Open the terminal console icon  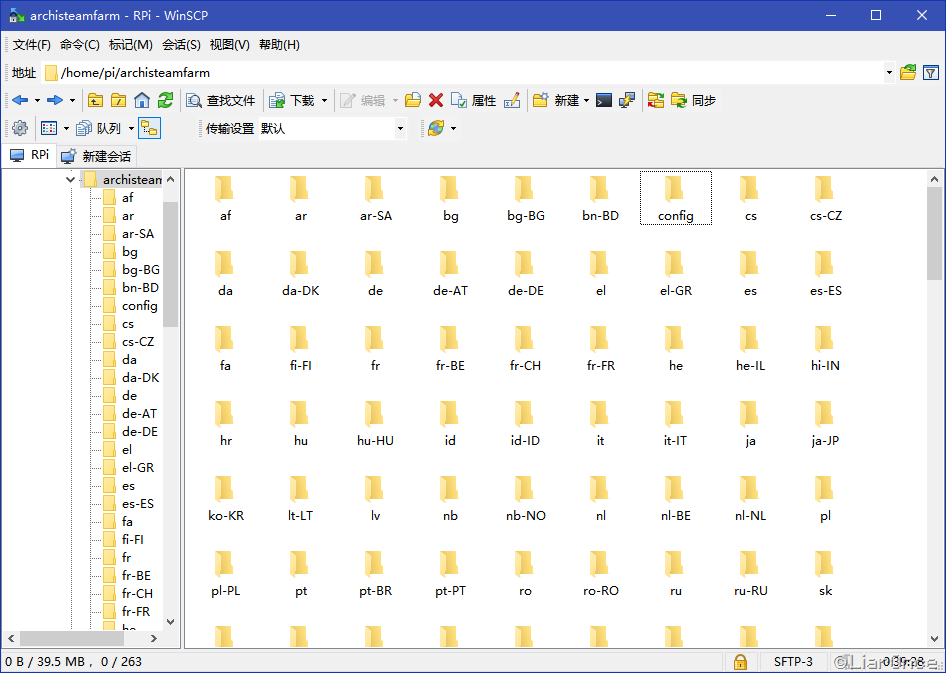point(604,100)
